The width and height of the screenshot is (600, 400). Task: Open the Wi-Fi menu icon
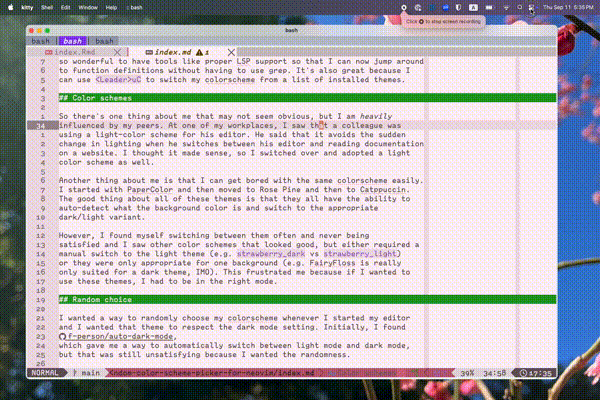coord(506,7)
